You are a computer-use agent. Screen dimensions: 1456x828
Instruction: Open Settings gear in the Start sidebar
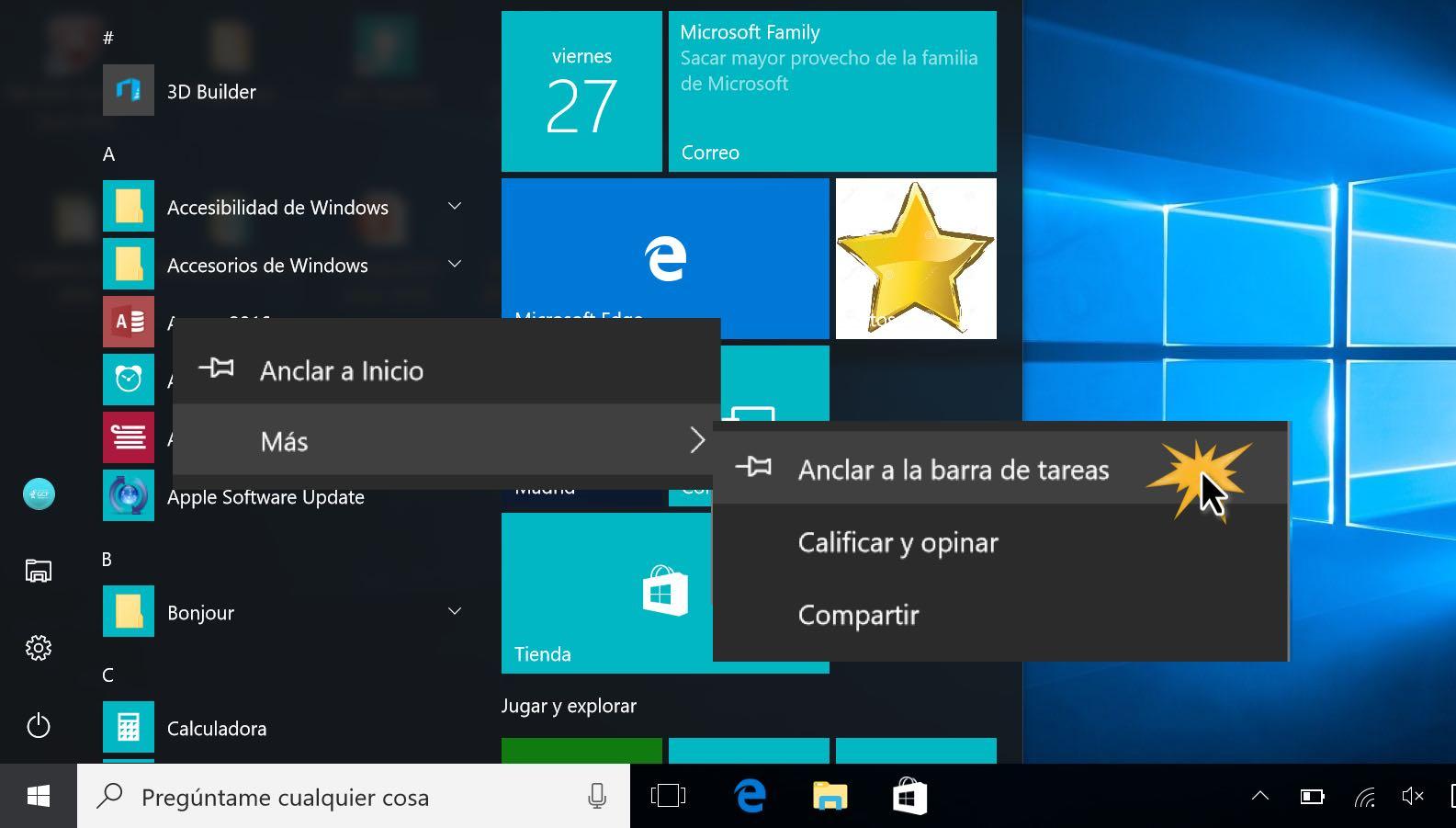tap(39, 648)
